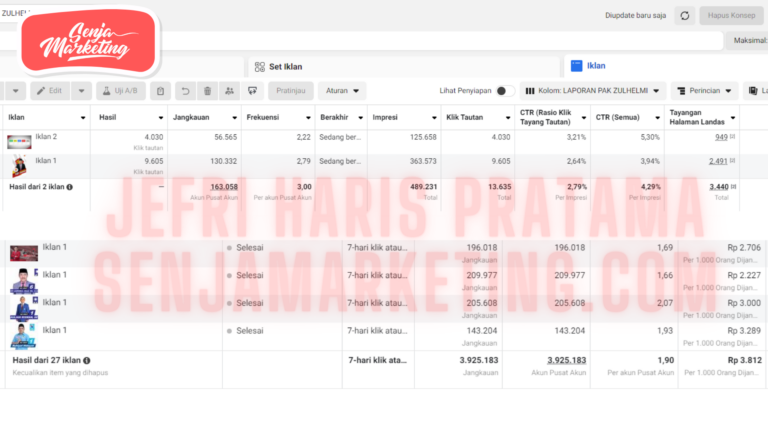Click the comment preview icon in toolbar
The image size is (768, 432).
253,91
